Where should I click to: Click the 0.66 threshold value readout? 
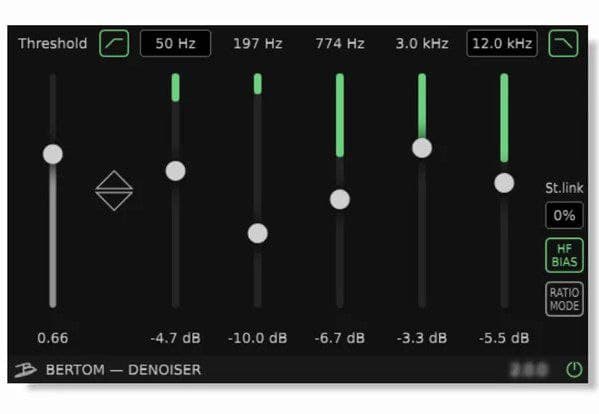click(x=53, y=338)
